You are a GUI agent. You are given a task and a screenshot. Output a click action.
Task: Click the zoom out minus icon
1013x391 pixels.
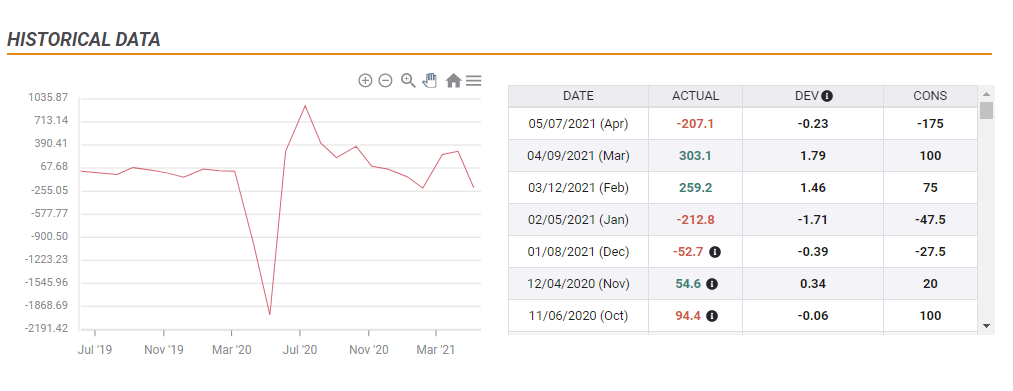click(385, 81)
